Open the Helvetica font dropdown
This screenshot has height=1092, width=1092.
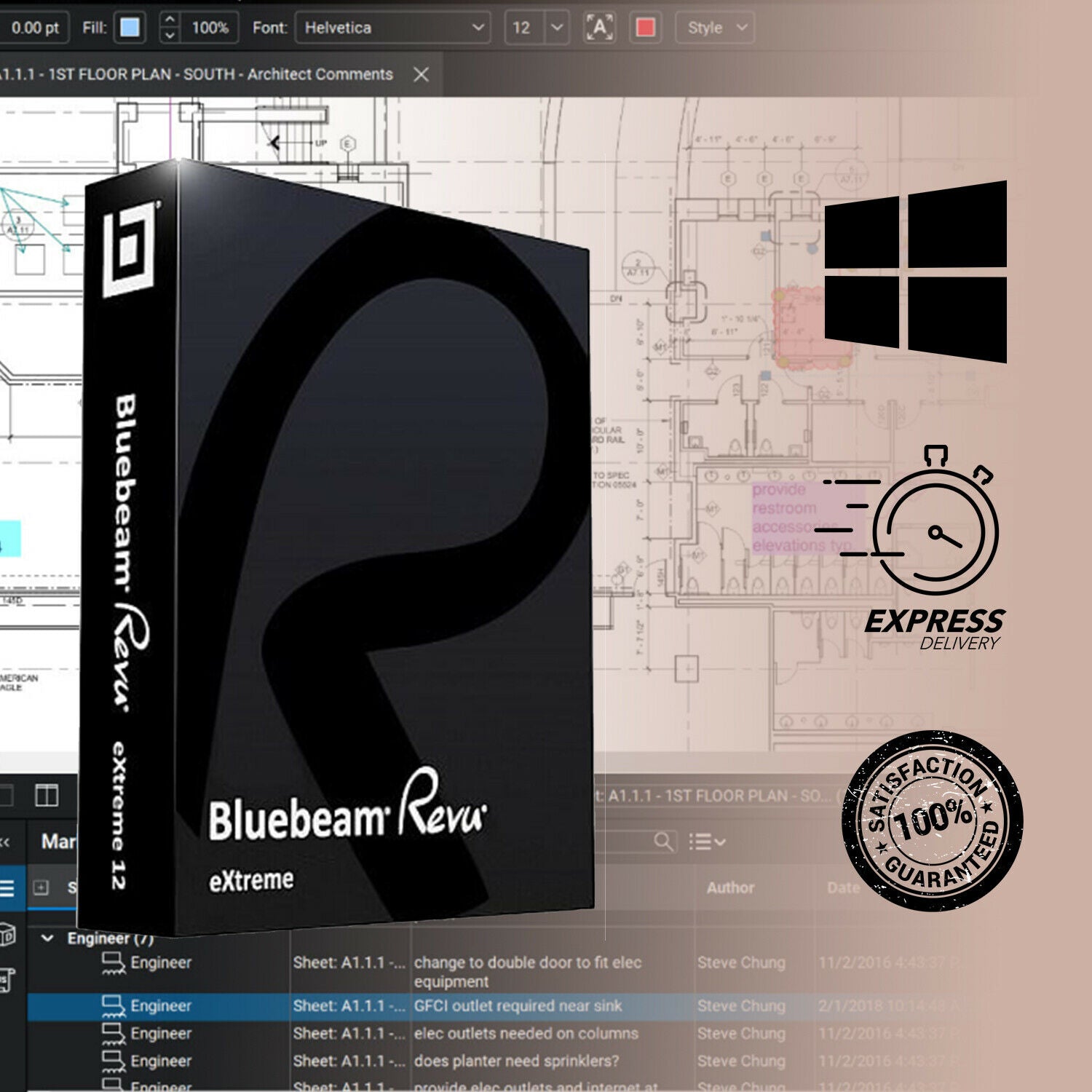394,28
